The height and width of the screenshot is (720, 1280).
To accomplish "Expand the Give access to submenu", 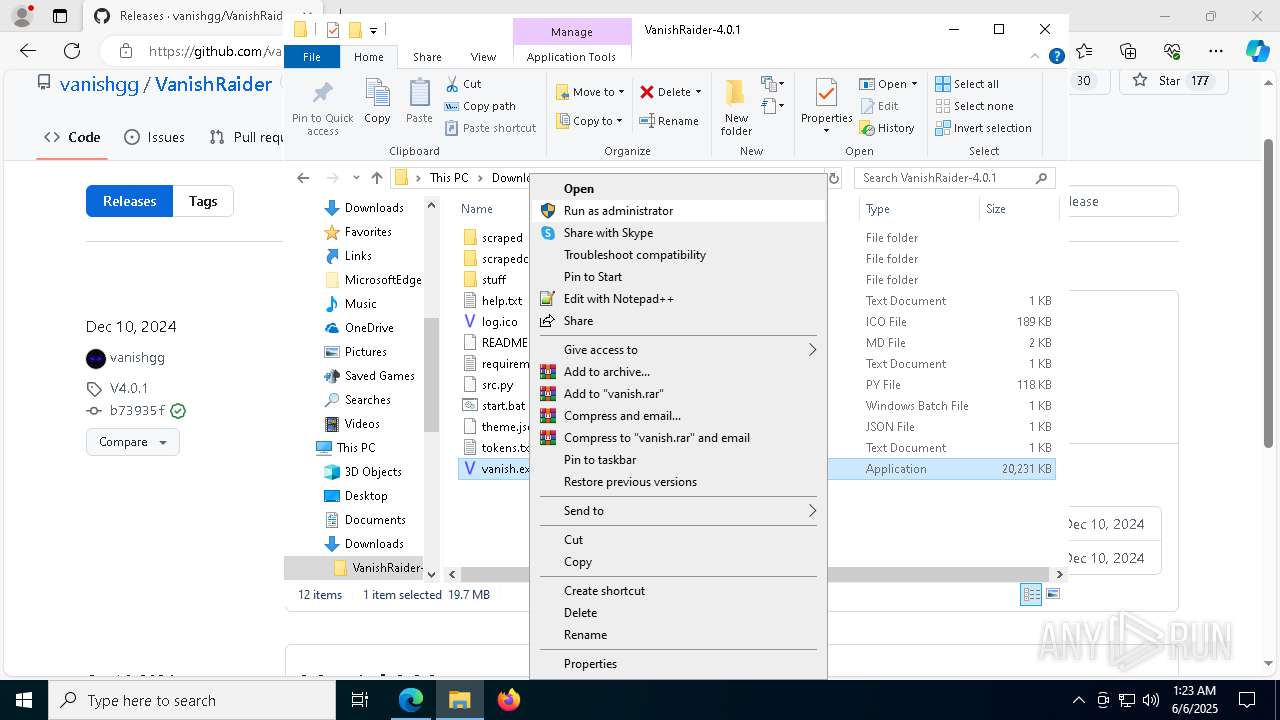I will 678,350.
